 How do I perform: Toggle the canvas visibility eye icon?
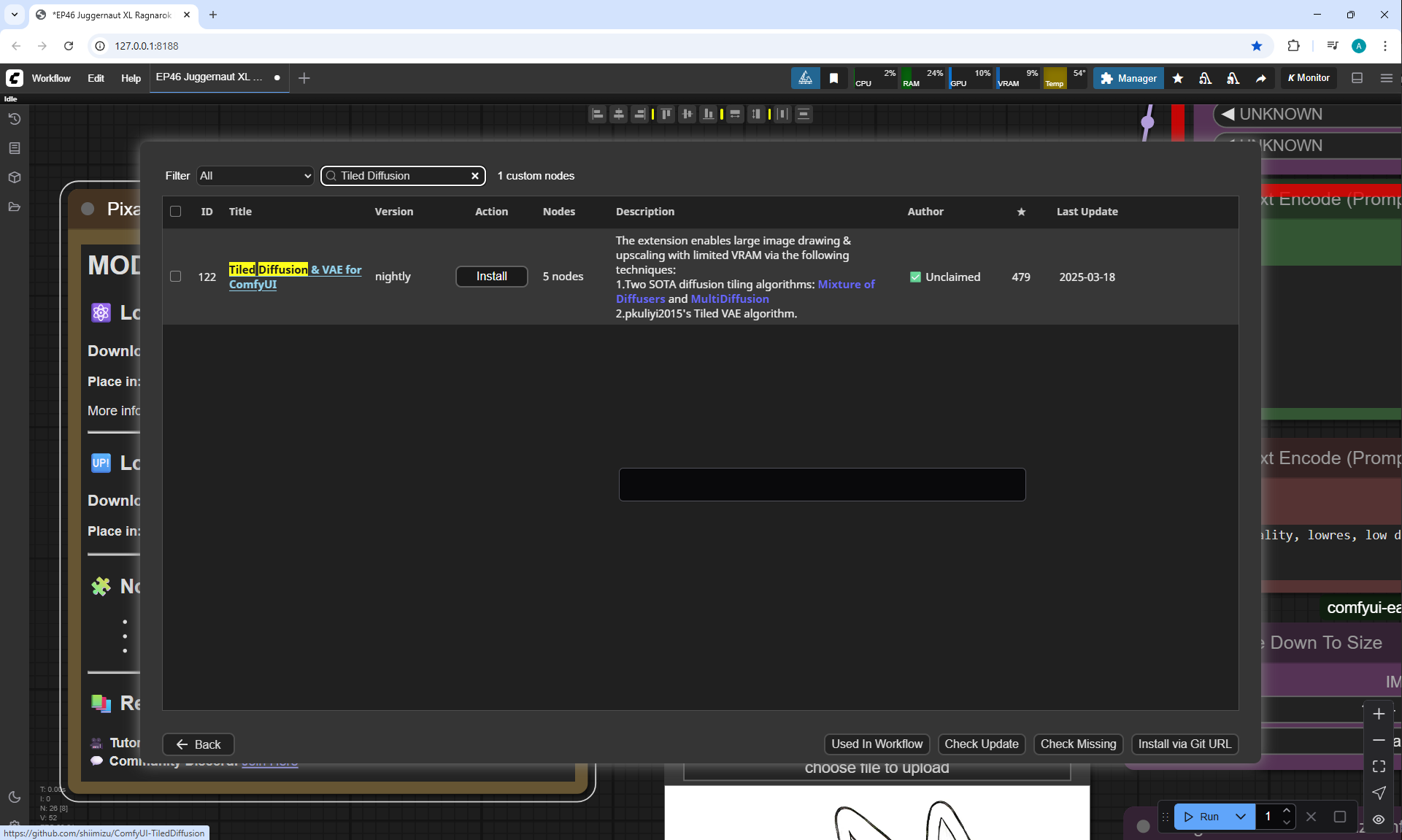pos(1379,820)
